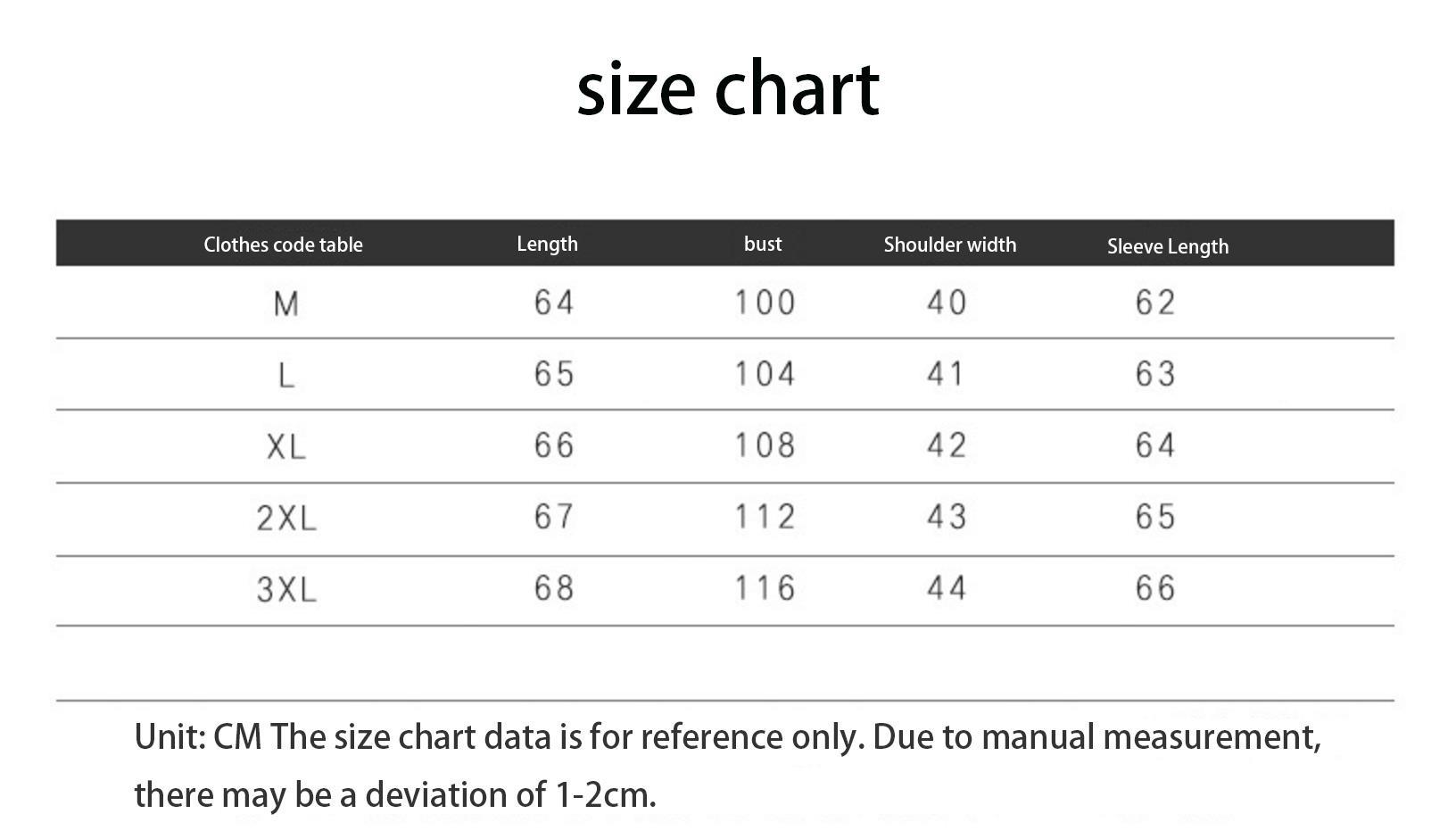Click the 'Unit: CM' disclaimer text
The width and height of the screenshot is (1456, 839).
point(727,766)
